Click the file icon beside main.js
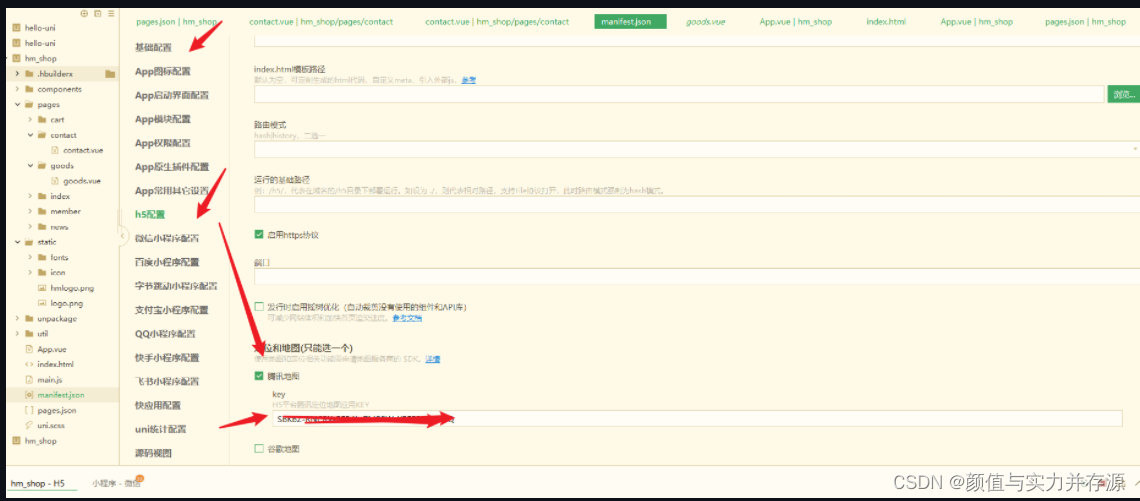This screenshot has width=1140, height=501. tap(29, 380)
